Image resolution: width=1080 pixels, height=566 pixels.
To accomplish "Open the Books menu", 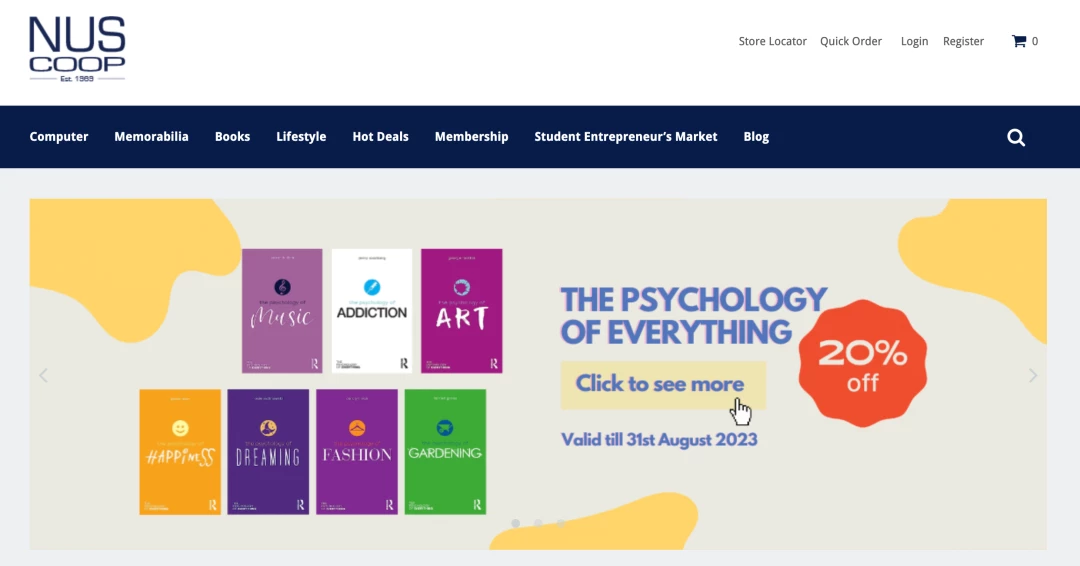I will point(232,136).
